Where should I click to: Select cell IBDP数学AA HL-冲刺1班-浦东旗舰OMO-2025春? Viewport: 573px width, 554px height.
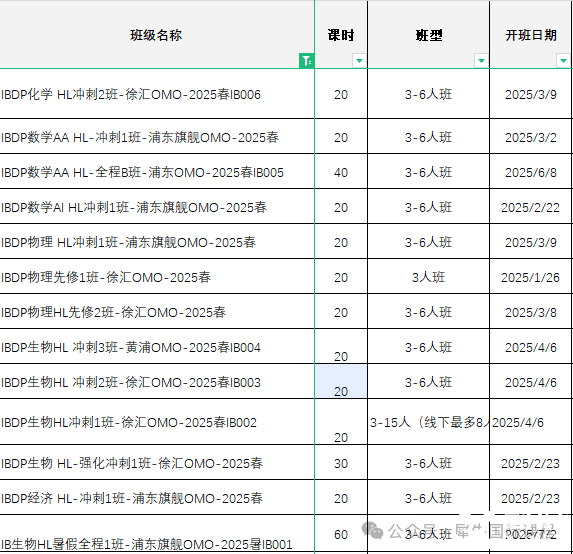tap(157, 136)
